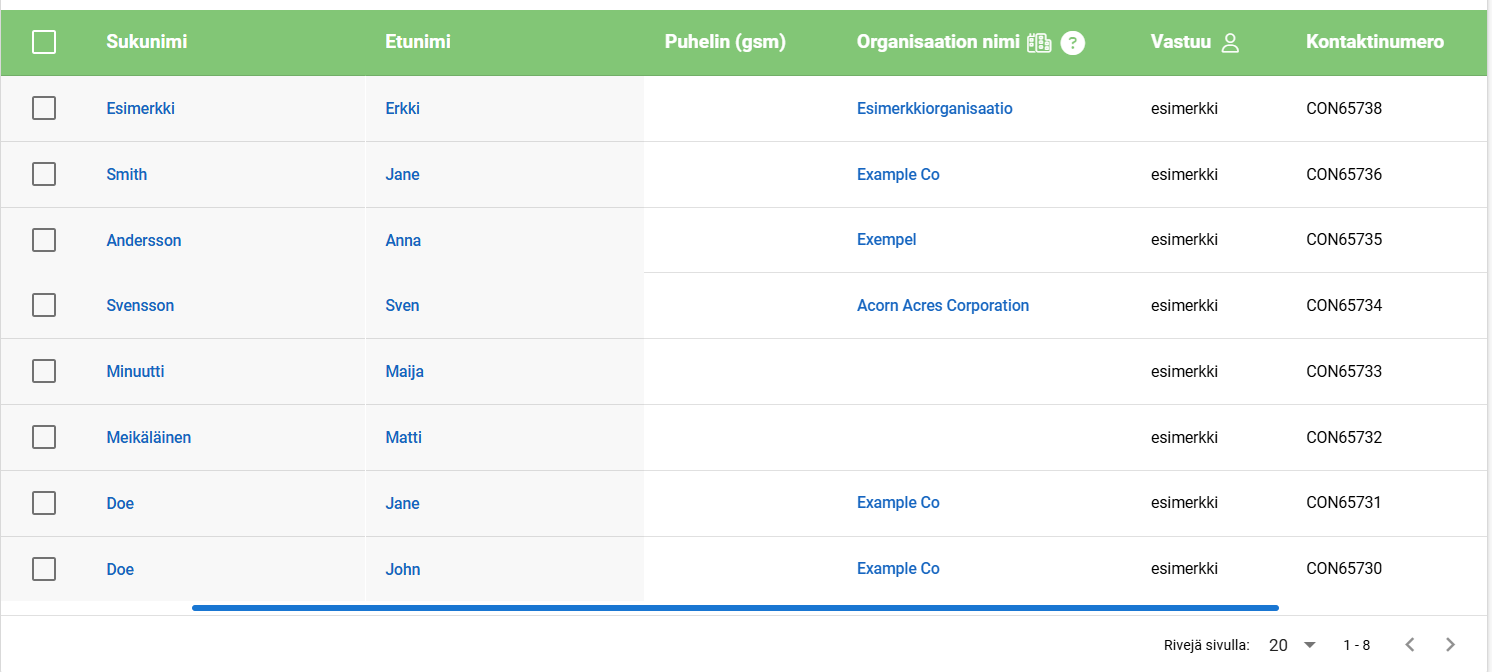Open the Acorn Acres Corporation organization page
The height and width of the screenshot is (672, 1492).
pyautogui.click(x=943, y=305)
